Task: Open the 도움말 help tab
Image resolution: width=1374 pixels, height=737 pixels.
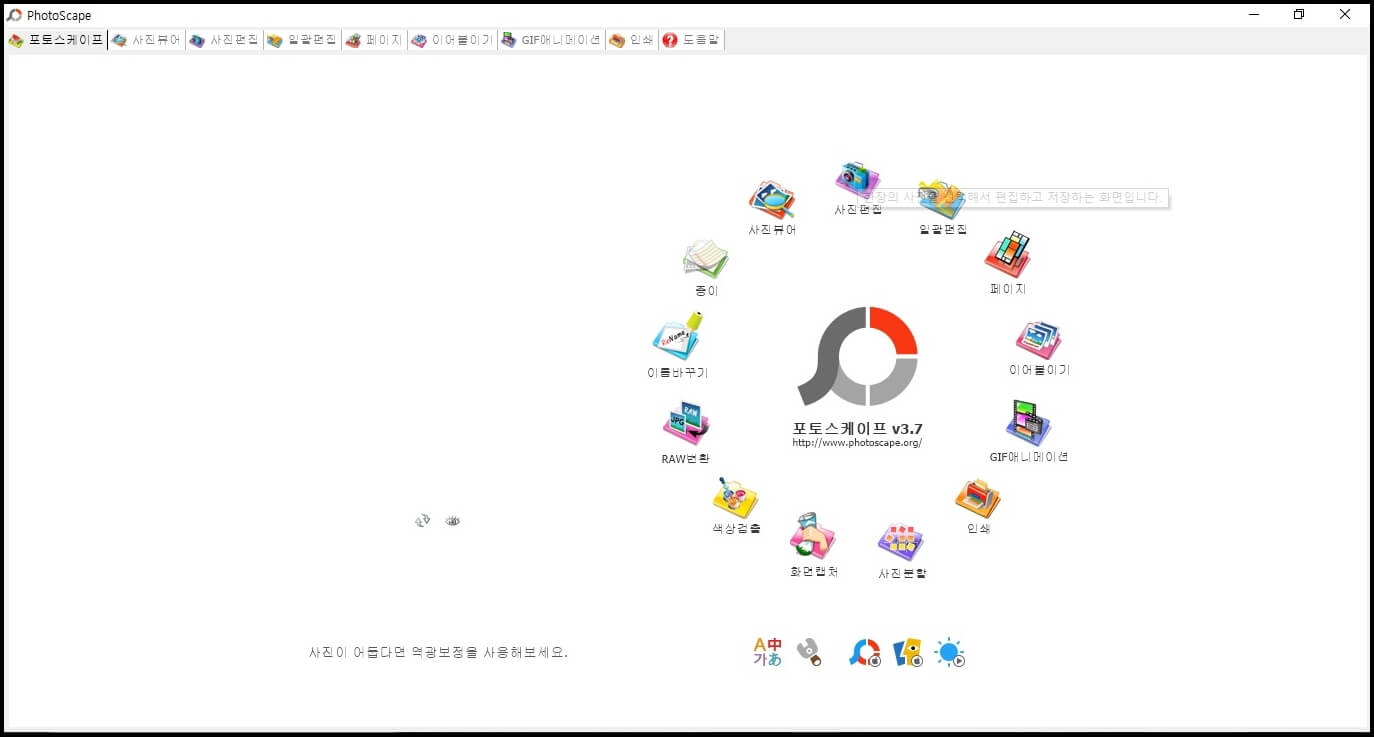Action: coord(691,40)
